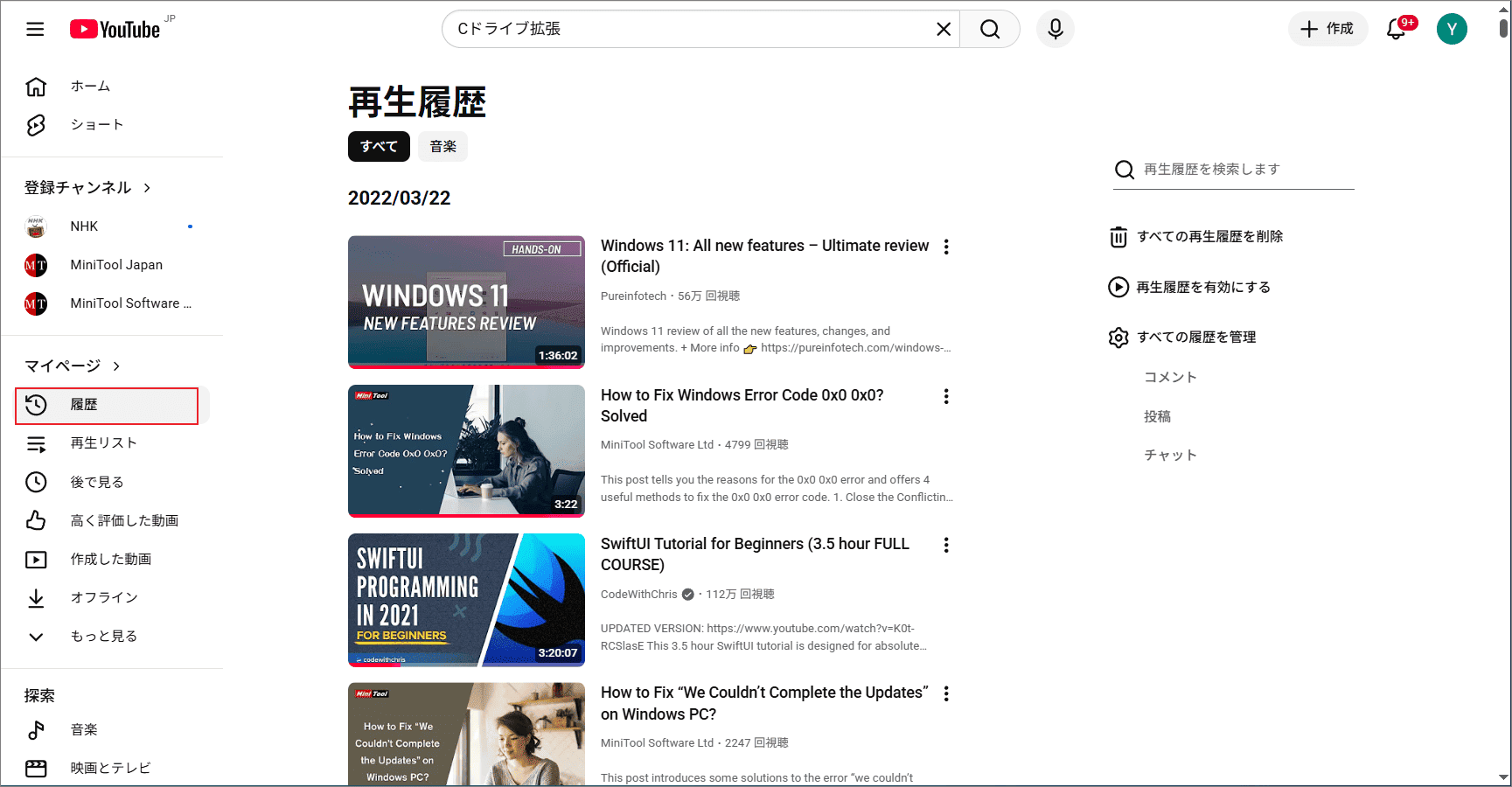Screen dimensions: 1512x787
Task: Expand もっと見る in the sidebar
Action: tap(103, 636)
